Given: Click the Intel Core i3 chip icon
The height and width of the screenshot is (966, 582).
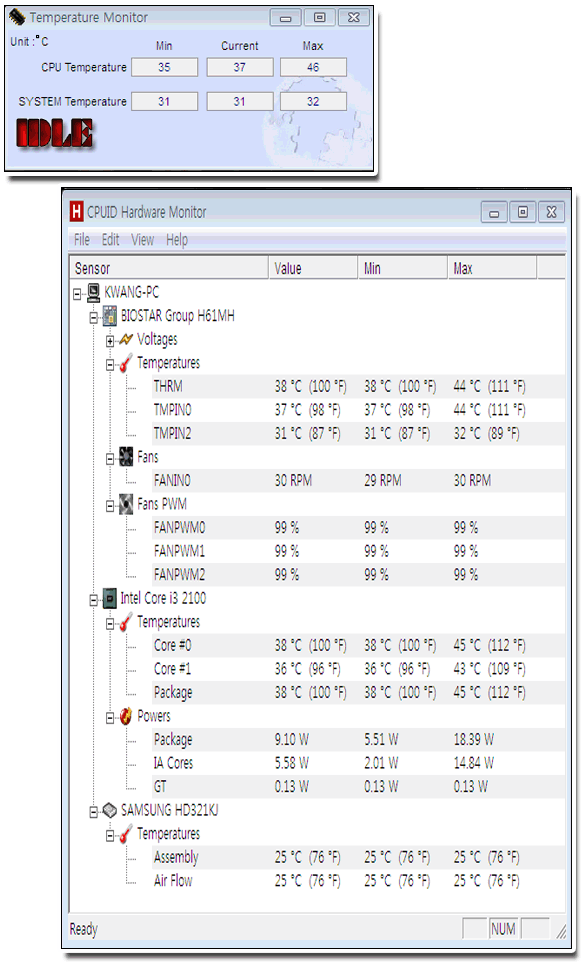Looking at the screenshot, I should point(109,598).
